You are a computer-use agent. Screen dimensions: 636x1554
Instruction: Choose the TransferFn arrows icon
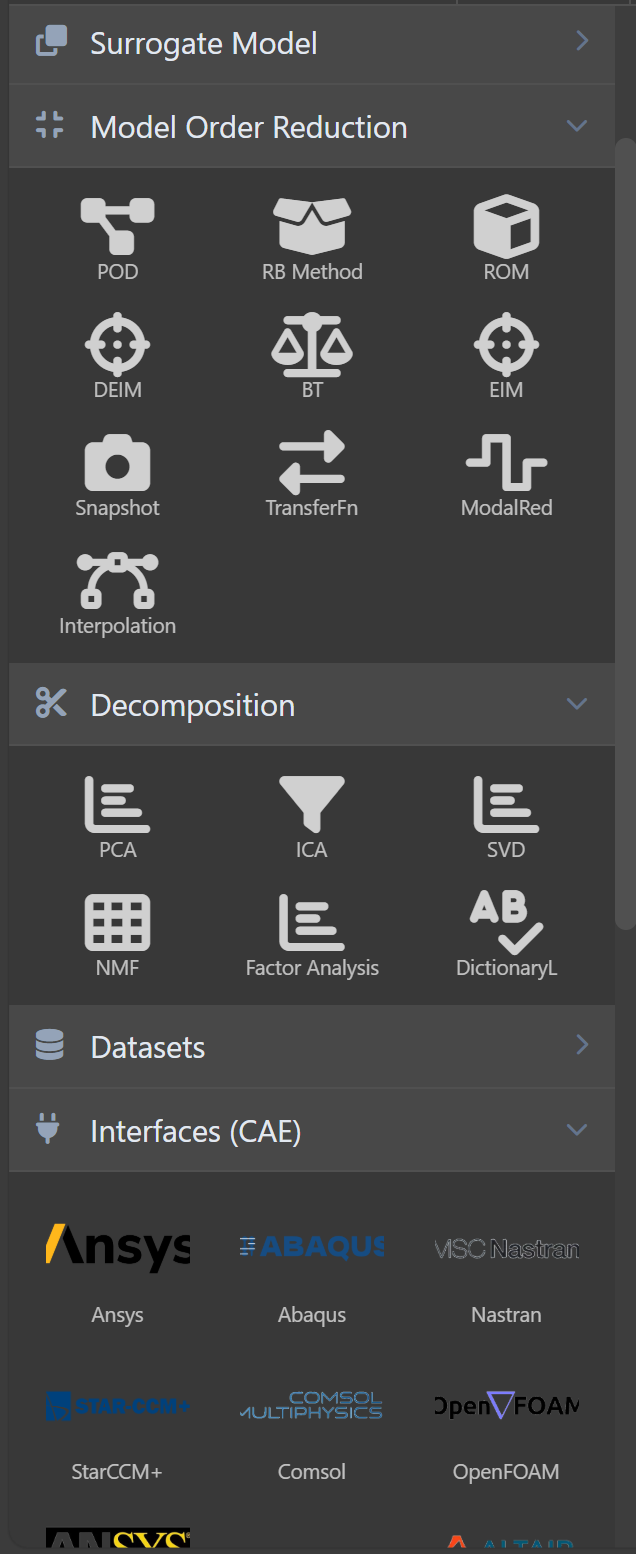click(x=312, y=462)
